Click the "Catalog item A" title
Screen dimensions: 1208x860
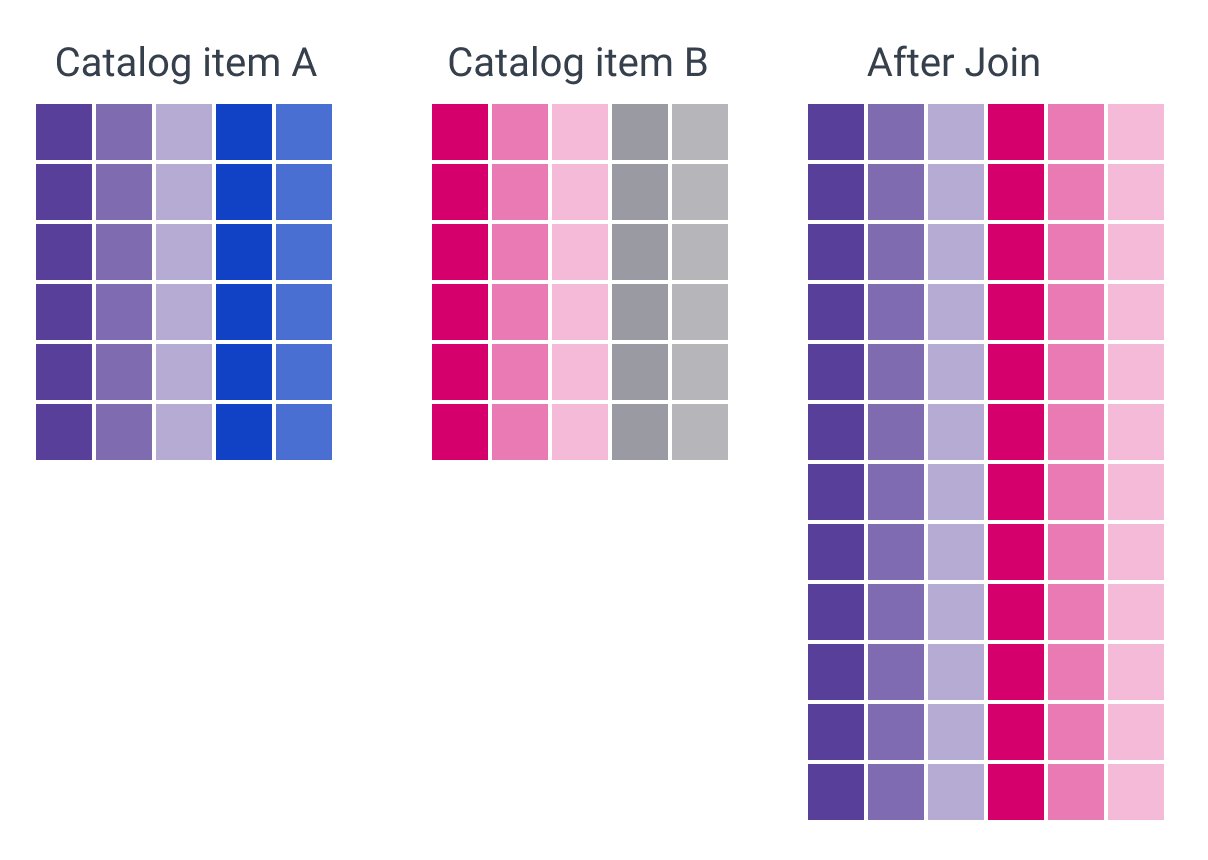(186, 63)
